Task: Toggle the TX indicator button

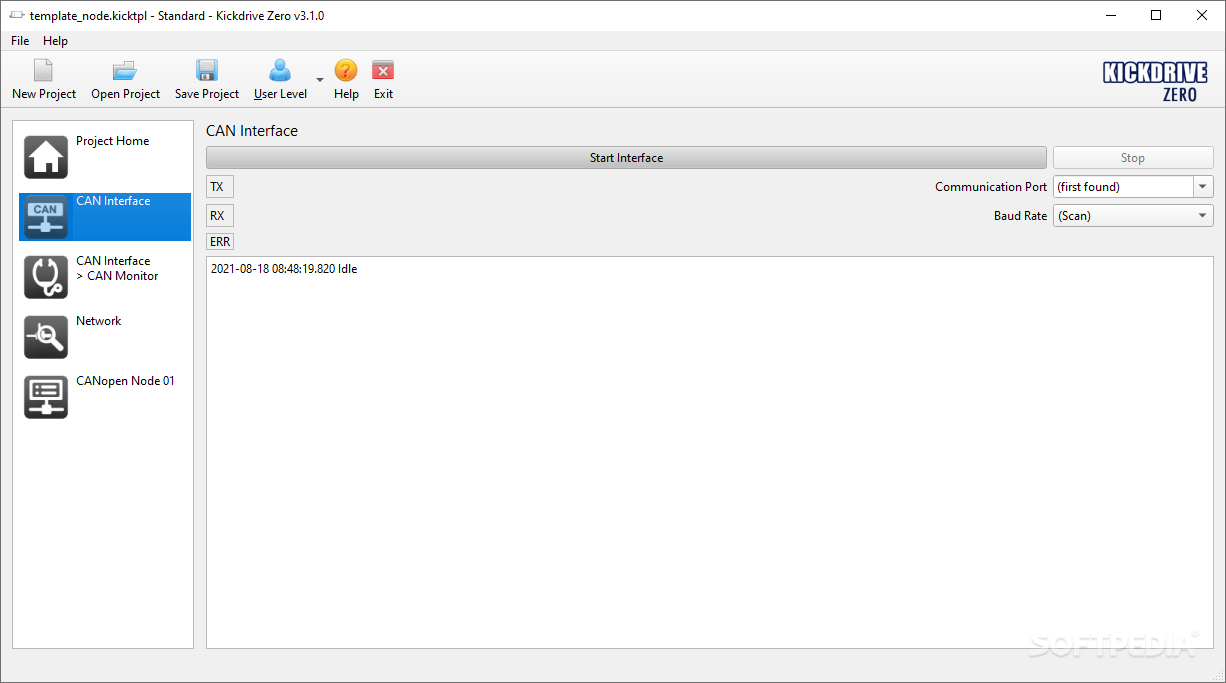Action: pos(220,187)
